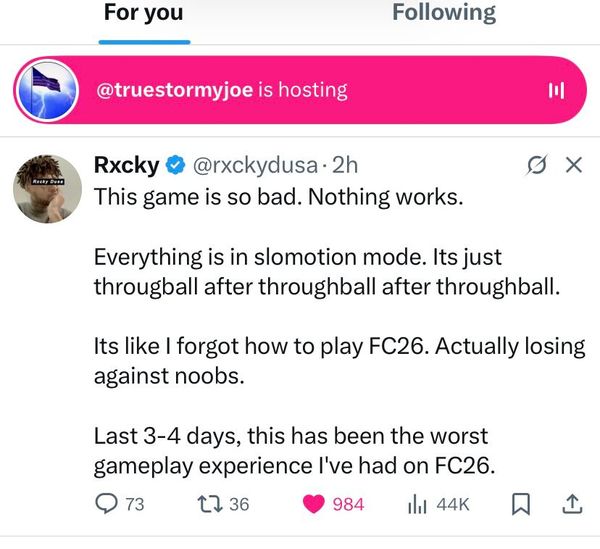Click the audio level bars in the Spaces banner

point(557,91)
